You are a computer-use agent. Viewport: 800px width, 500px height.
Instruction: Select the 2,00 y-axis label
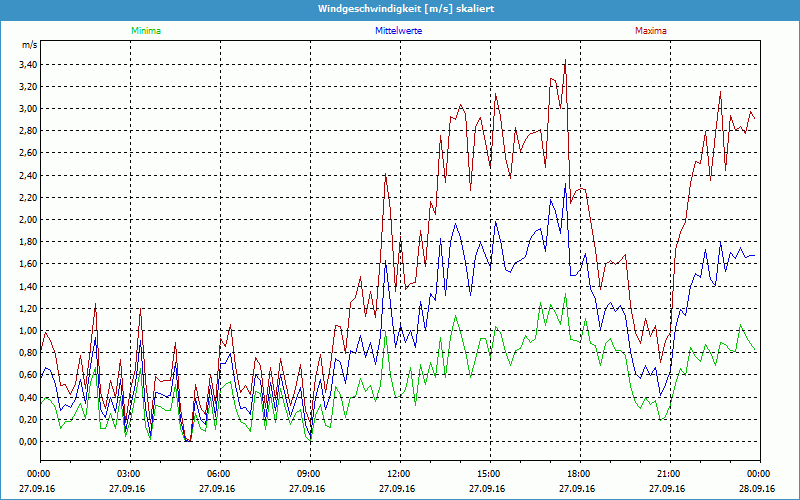pos(27,220)
